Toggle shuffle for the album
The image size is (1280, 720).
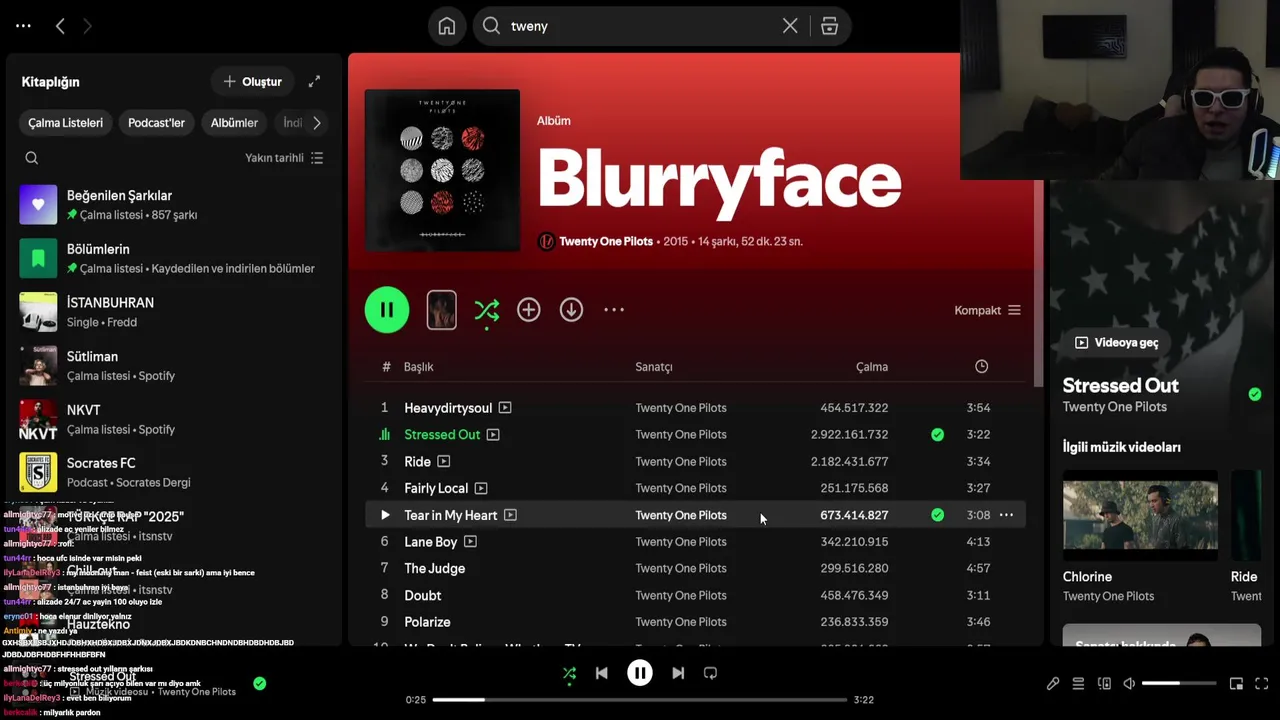pos(486,310)
